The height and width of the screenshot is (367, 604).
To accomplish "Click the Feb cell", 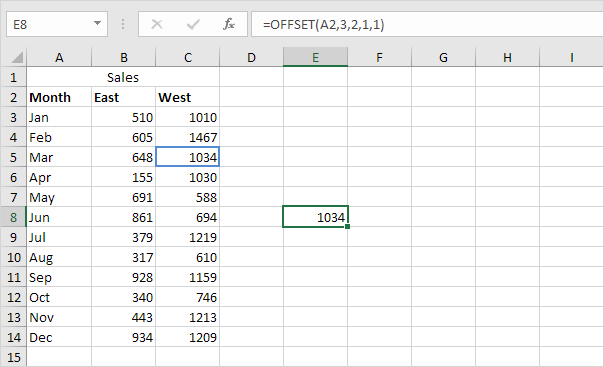I will point(59,137).
